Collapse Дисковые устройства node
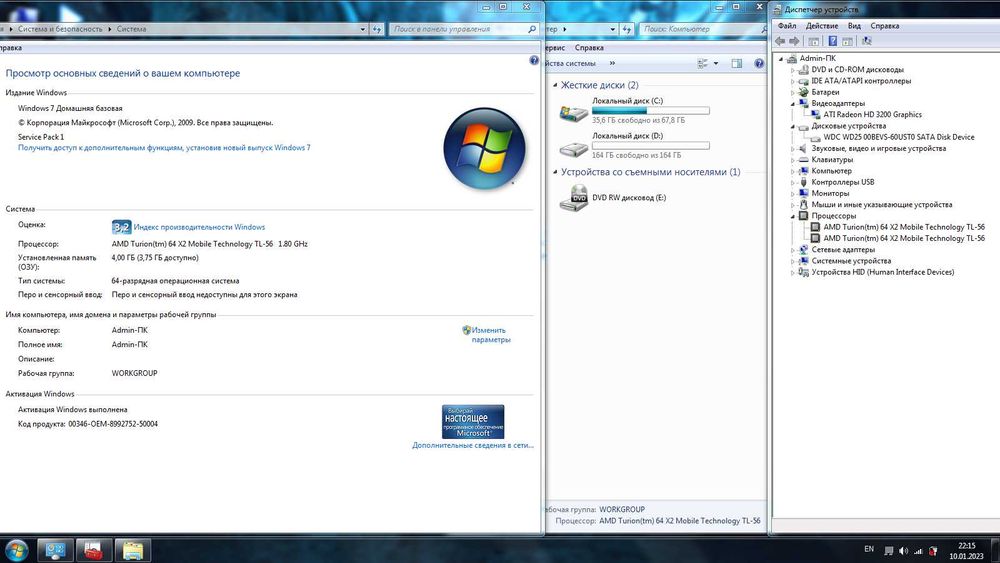 point(793,126)
